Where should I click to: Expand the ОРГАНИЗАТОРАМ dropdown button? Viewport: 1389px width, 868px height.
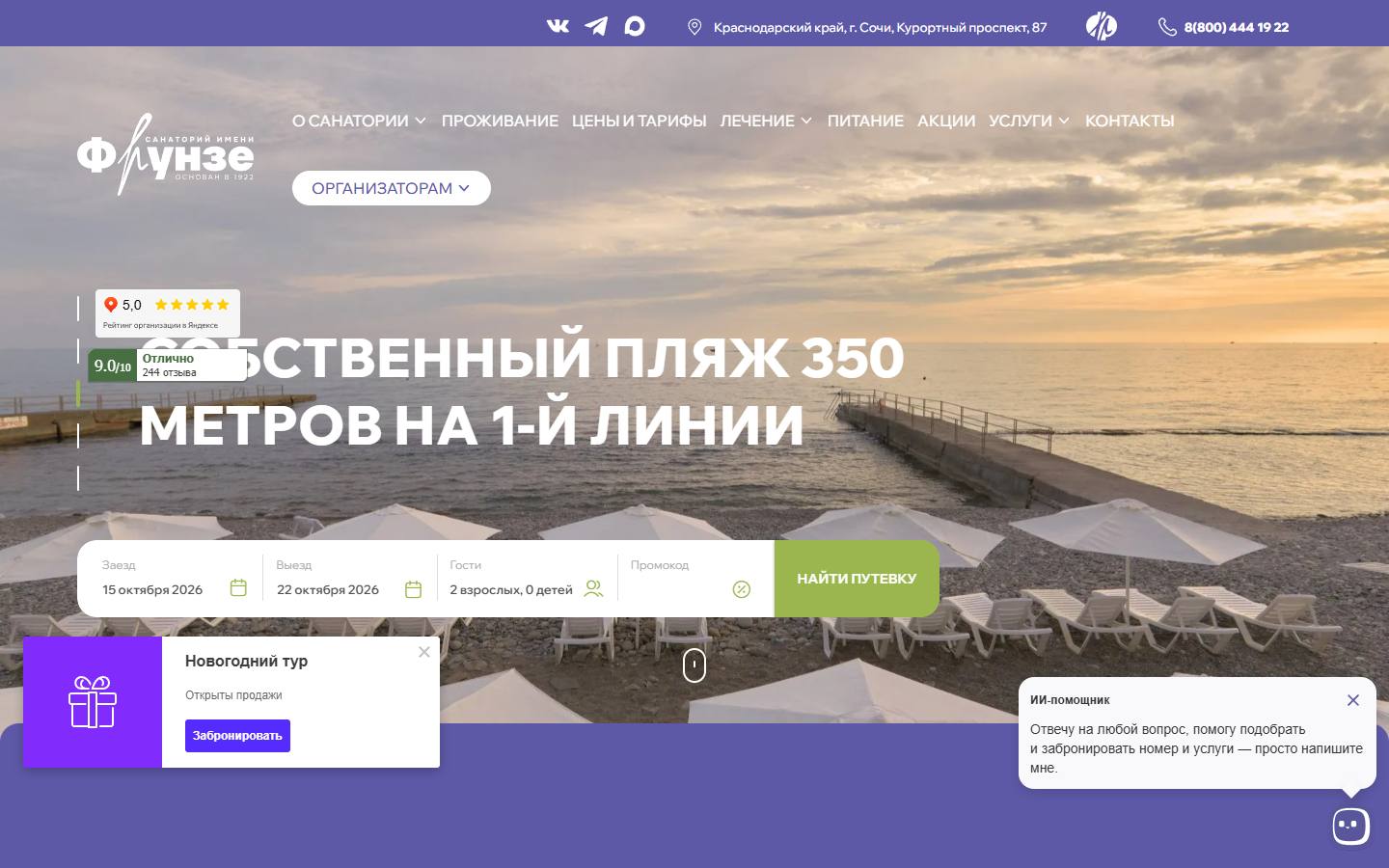click(x=392, y=188)
